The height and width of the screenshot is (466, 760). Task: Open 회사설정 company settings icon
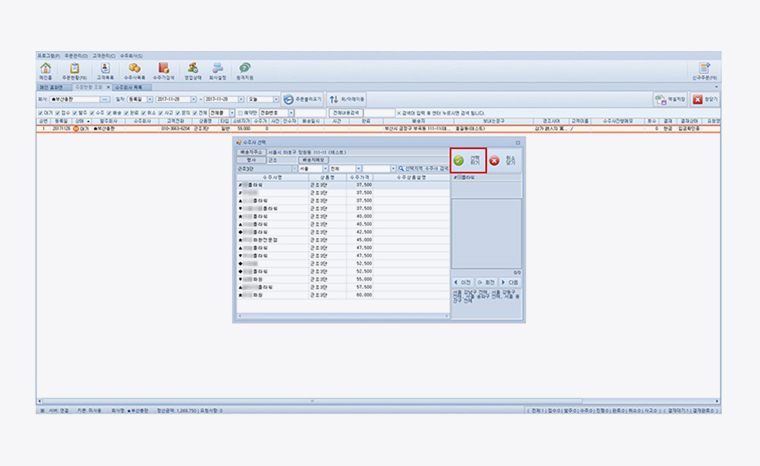[x=216, y=70]
